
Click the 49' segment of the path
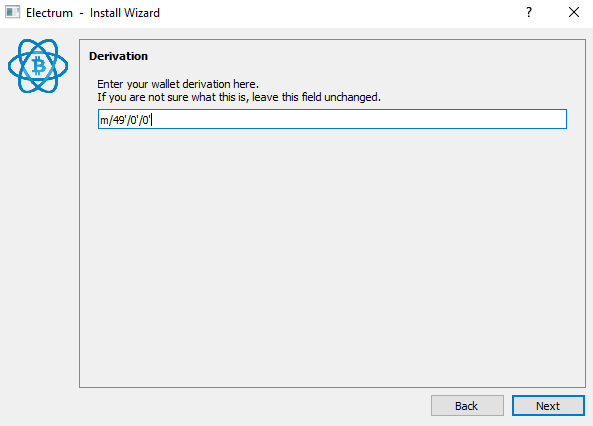(120, 120)
